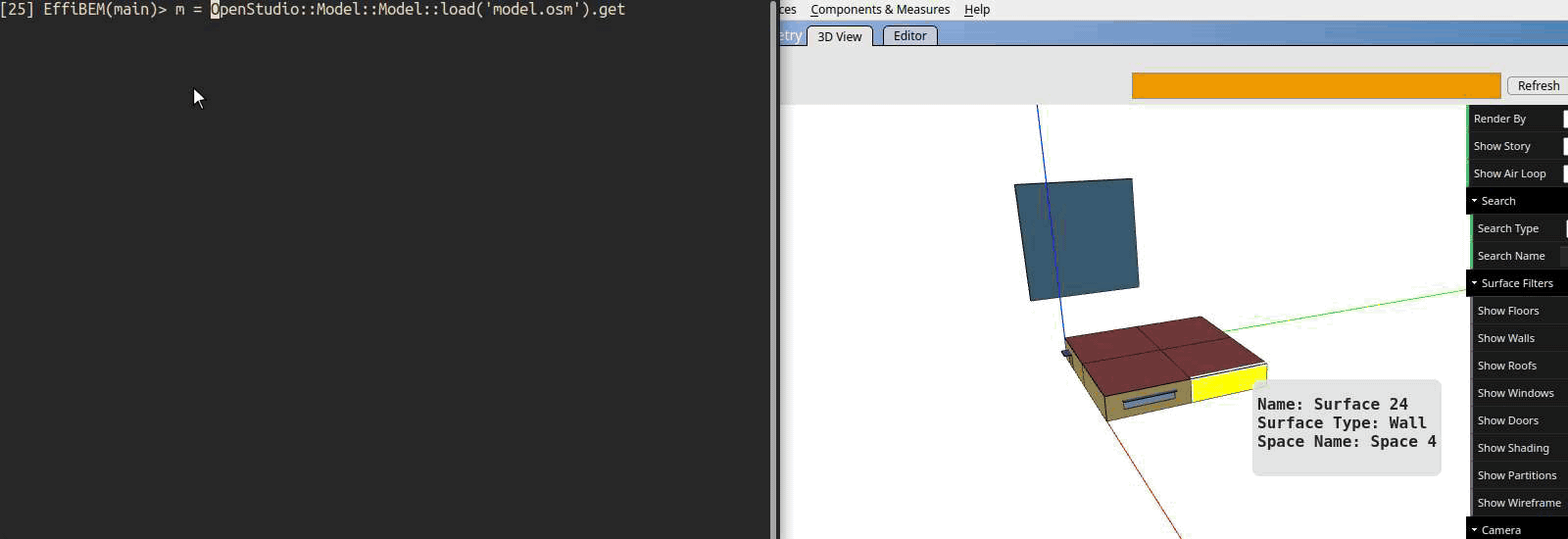Viewport: 1568px width, 539px height.
Task: Open the Help menu
Action: pyautogui.click(x=977, y=10)
